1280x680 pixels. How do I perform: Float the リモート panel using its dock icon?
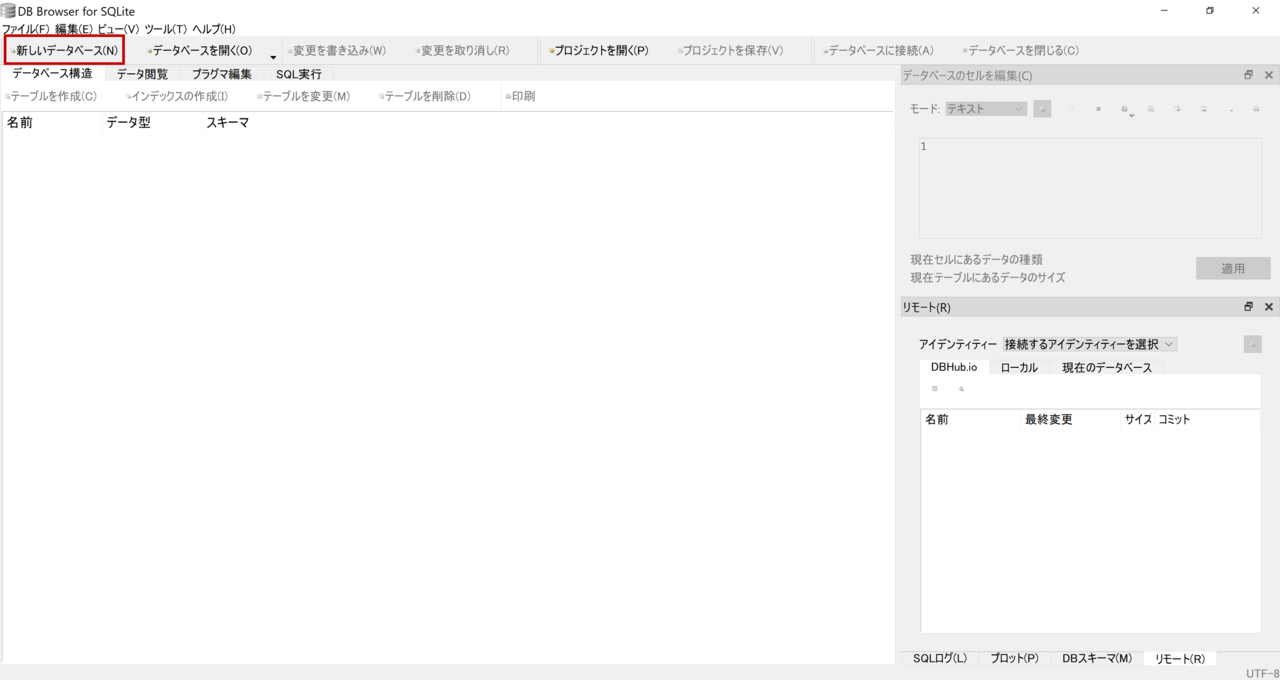click(x=1248, y=307)
